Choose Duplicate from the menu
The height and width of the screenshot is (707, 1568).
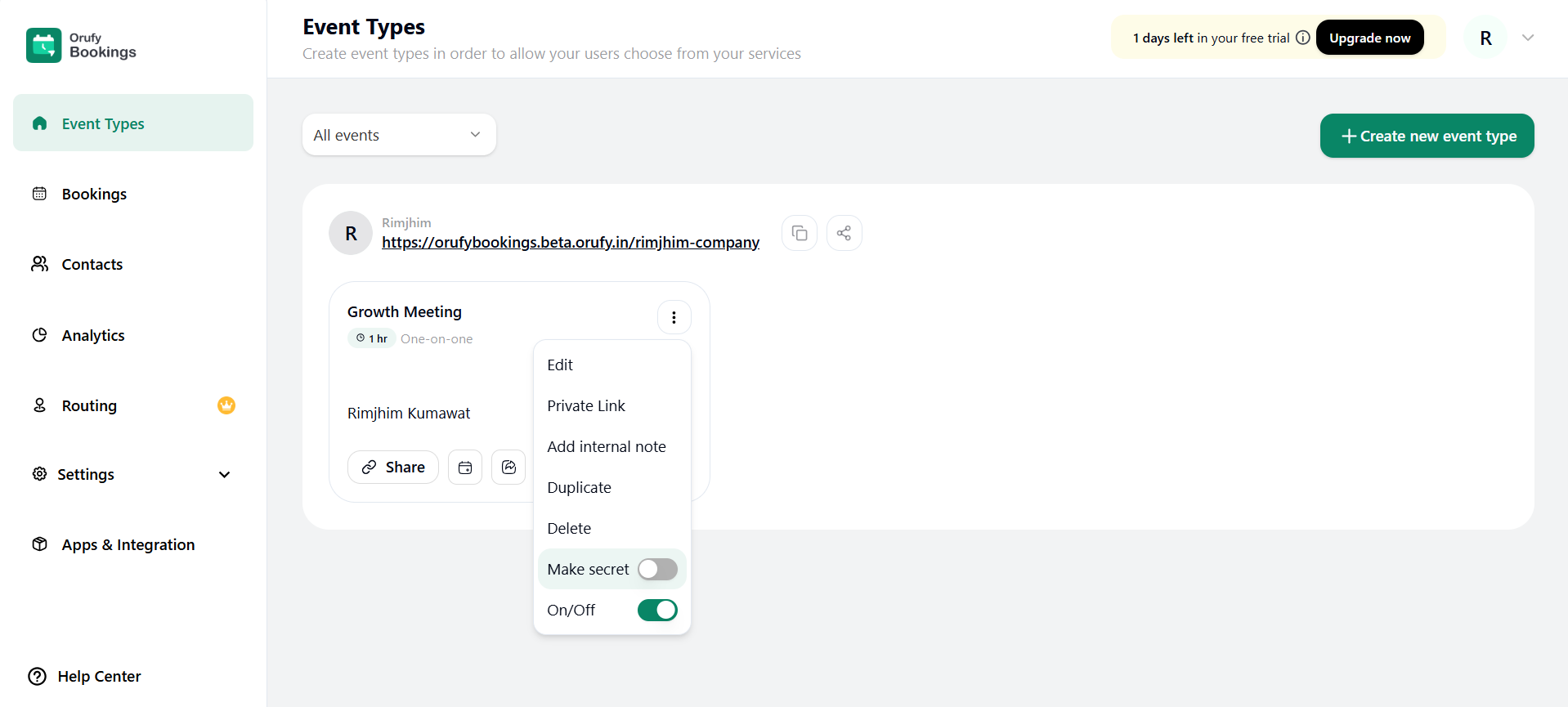coord(612,487)
